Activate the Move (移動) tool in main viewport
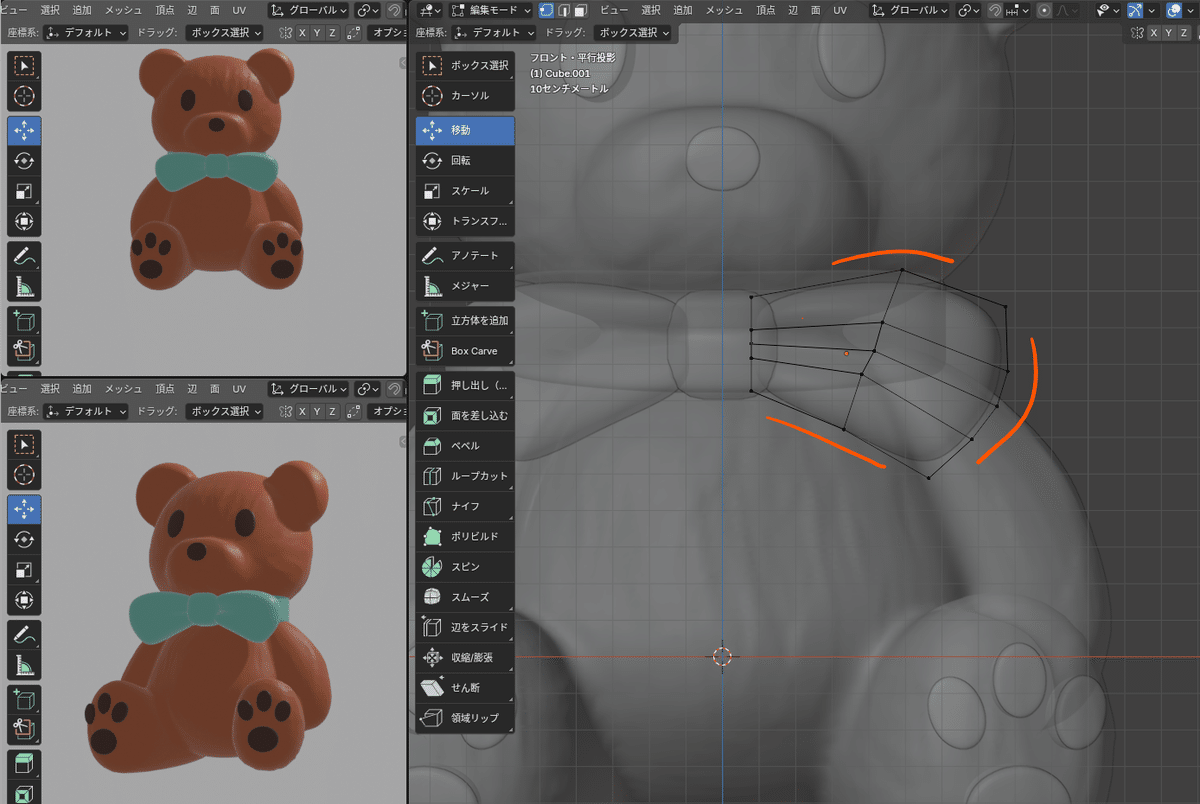1200x804 pixels. 465,130
